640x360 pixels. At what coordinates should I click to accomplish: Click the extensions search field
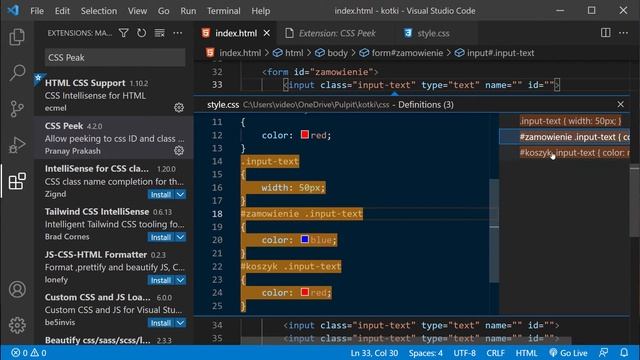tap(115, 58)
